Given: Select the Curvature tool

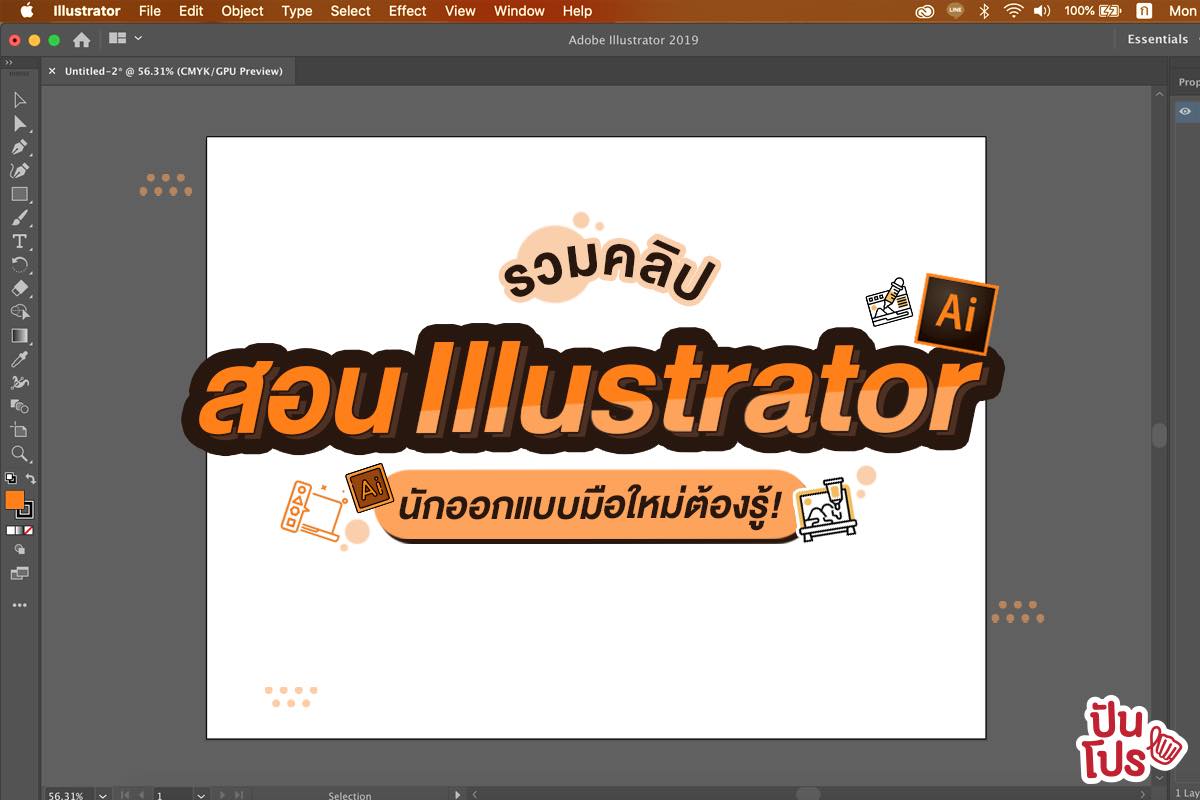Looking at the screenshot, I should point(19,171).
